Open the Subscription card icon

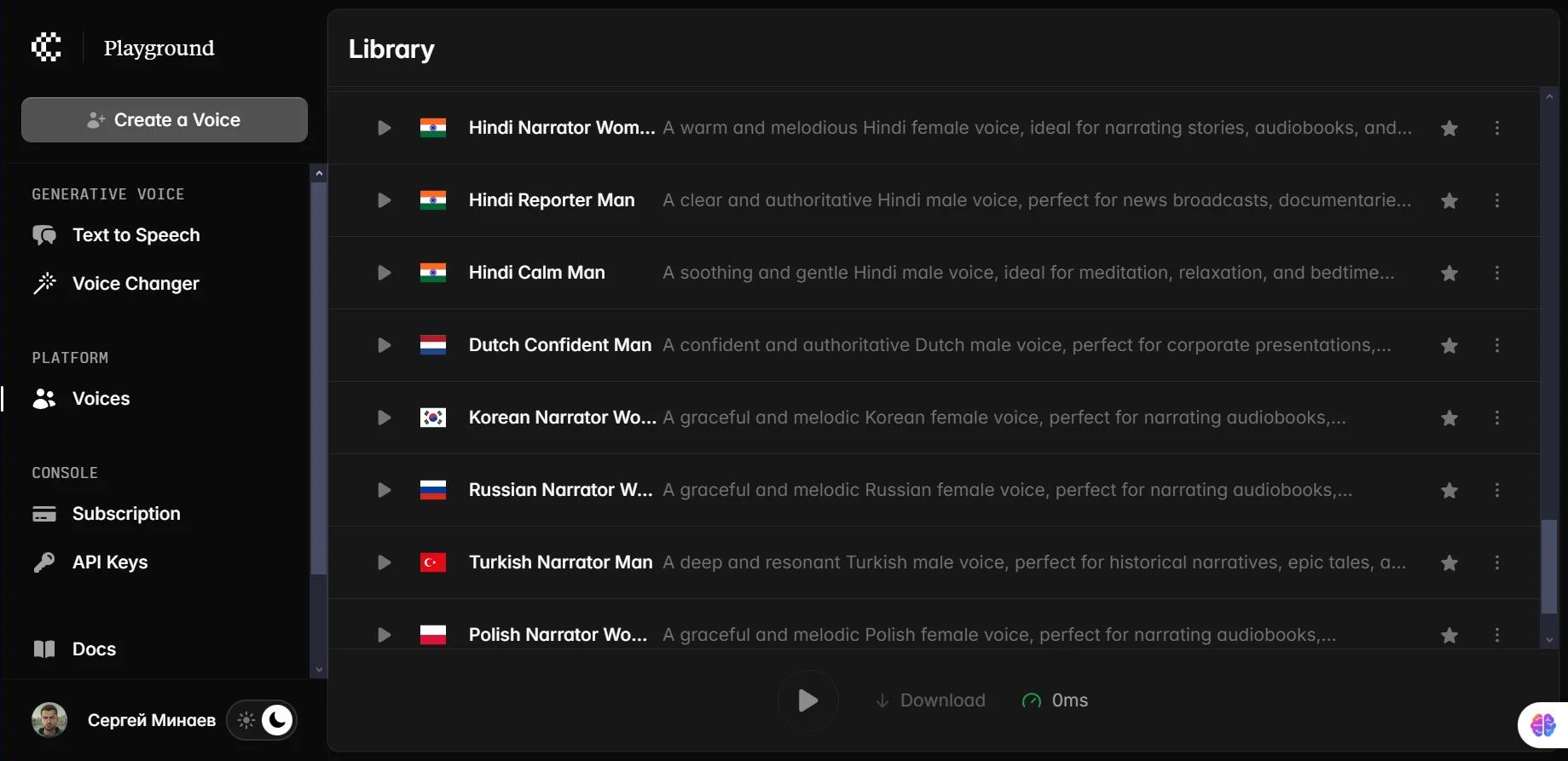(x=44, y=514)
